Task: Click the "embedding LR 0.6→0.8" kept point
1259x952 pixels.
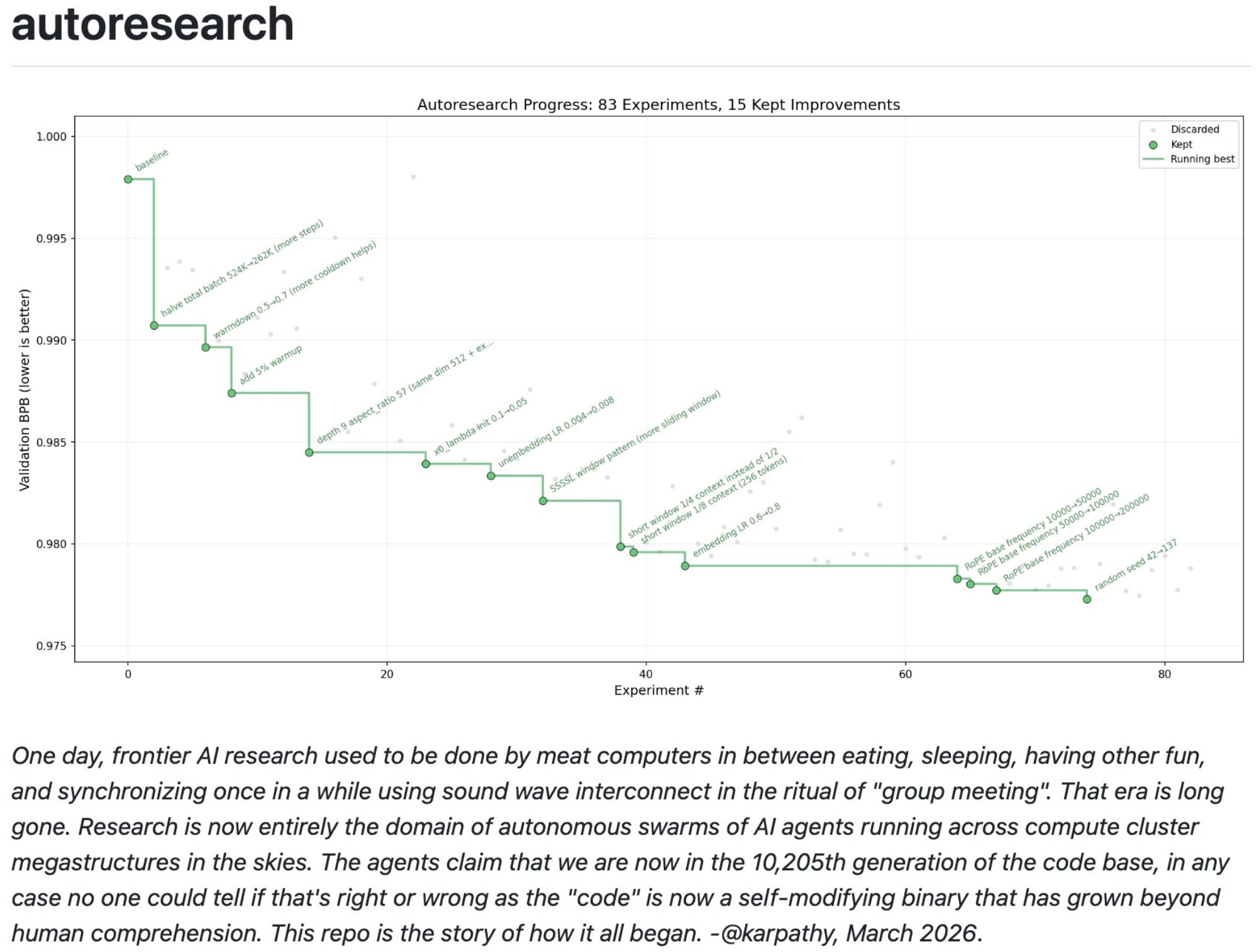Action: pyautogui.click(x=685, y=566)
